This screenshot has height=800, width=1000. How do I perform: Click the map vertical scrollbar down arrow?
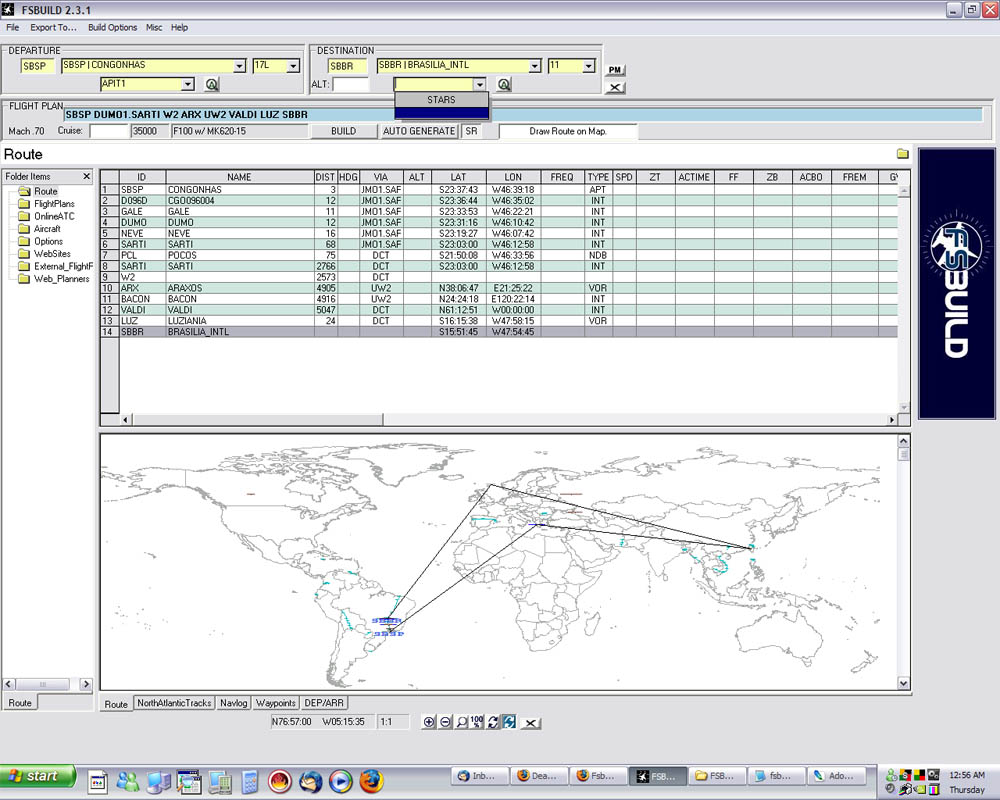click(x=903, y=683)
